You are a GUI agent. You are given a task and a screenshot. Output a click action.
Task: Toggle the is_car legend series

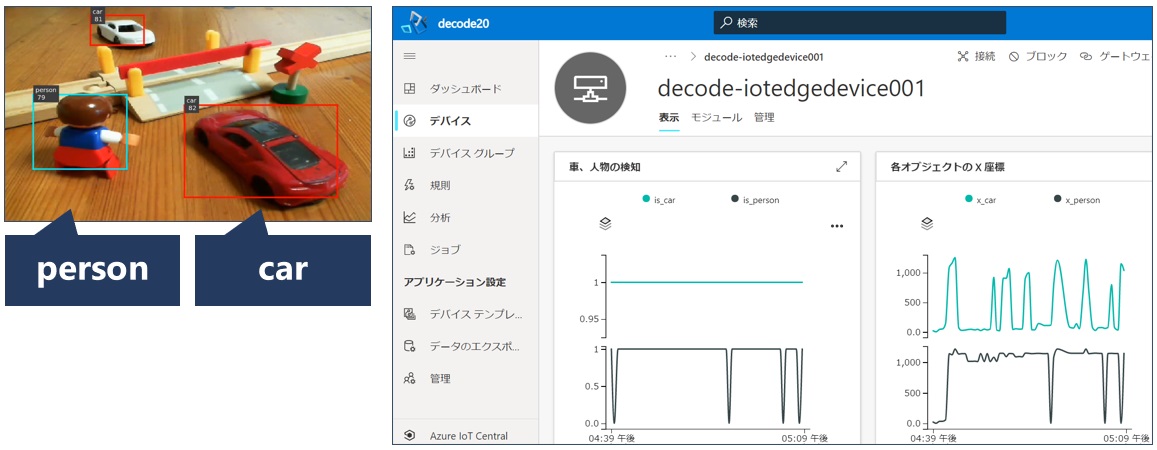(658, 199)
